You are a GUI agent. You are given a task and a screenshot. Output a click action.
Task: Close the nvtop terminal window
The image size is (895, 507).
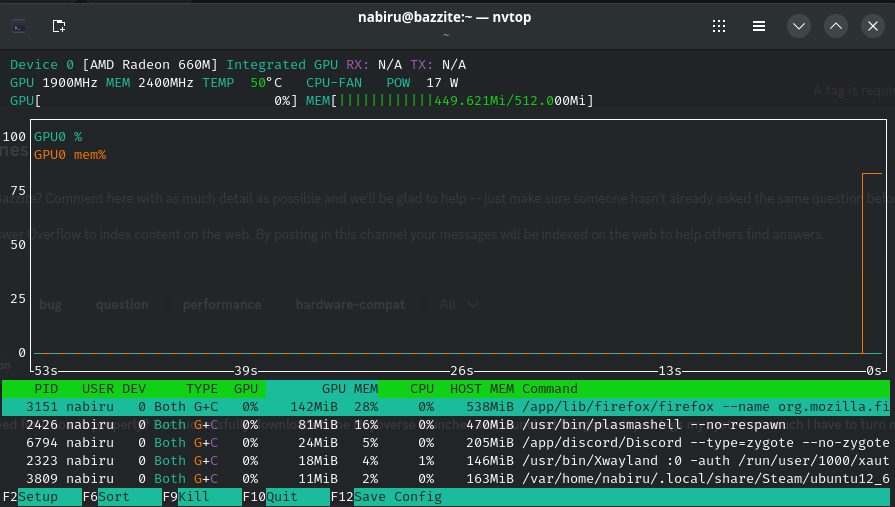(873, 26)
